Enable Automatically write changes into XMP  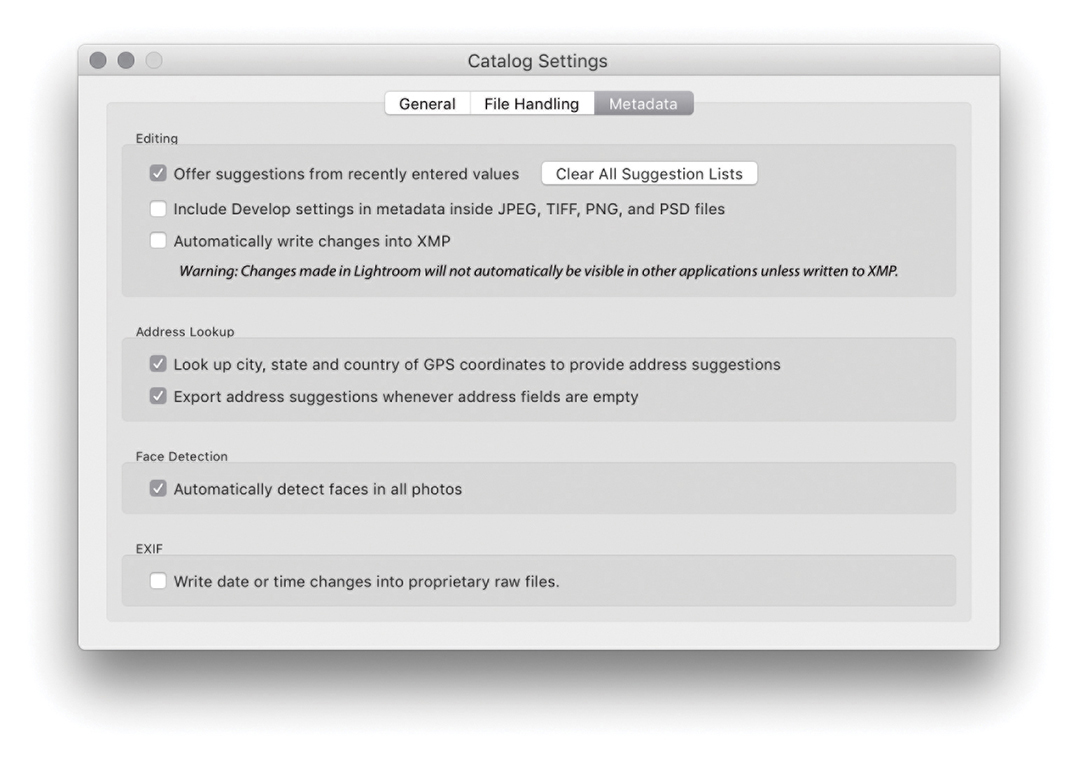158,241
